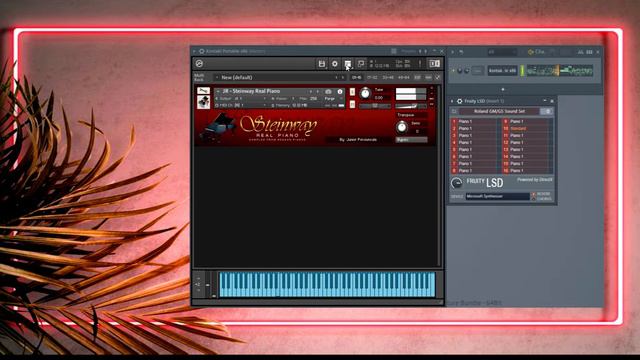Select channel 1 Piano 1 in Fruity LSD
This screenshot has height=360, width=640.
pyautogui.click(x=476, y=121)
